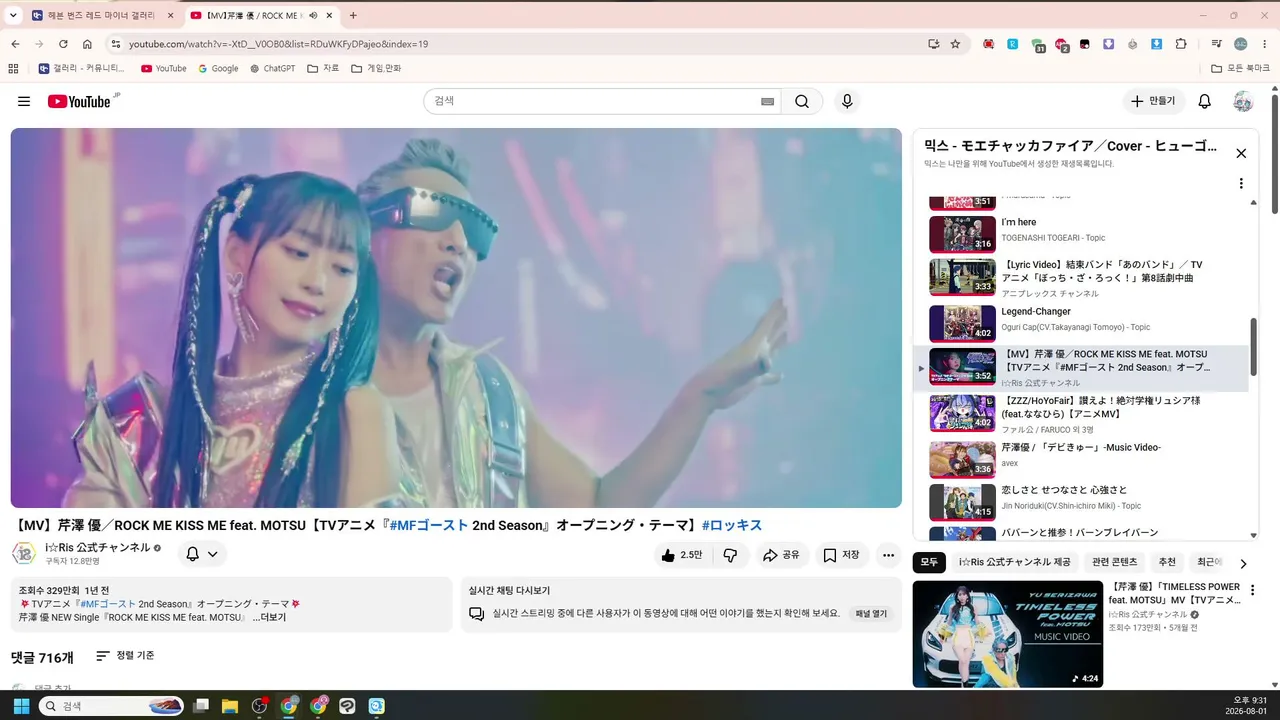Click the 공유 share button

click(781, 555)
